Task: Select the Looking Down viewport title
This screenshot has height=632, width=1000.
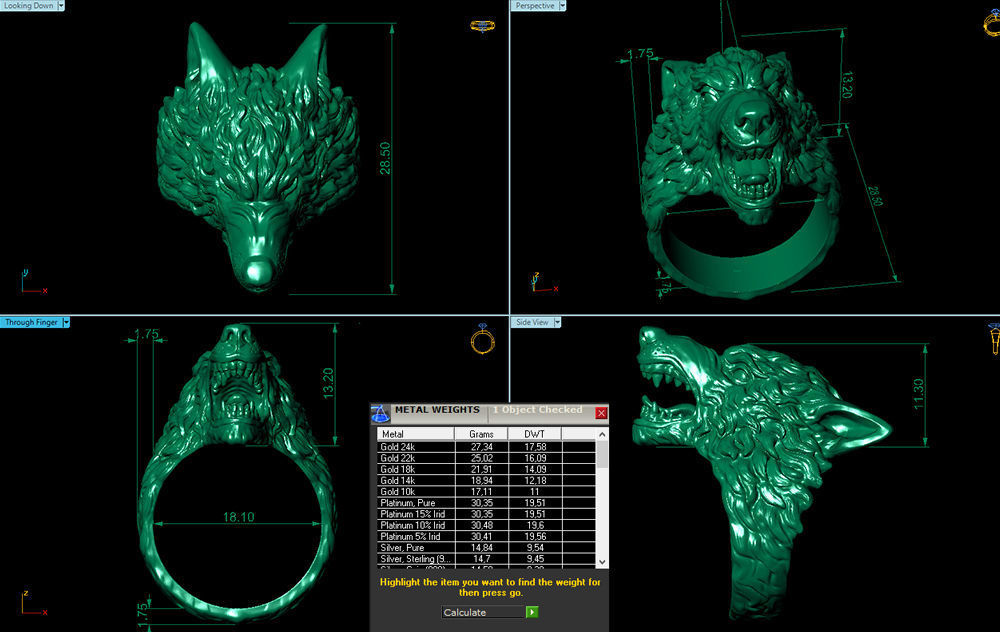Action: [29, 5]
